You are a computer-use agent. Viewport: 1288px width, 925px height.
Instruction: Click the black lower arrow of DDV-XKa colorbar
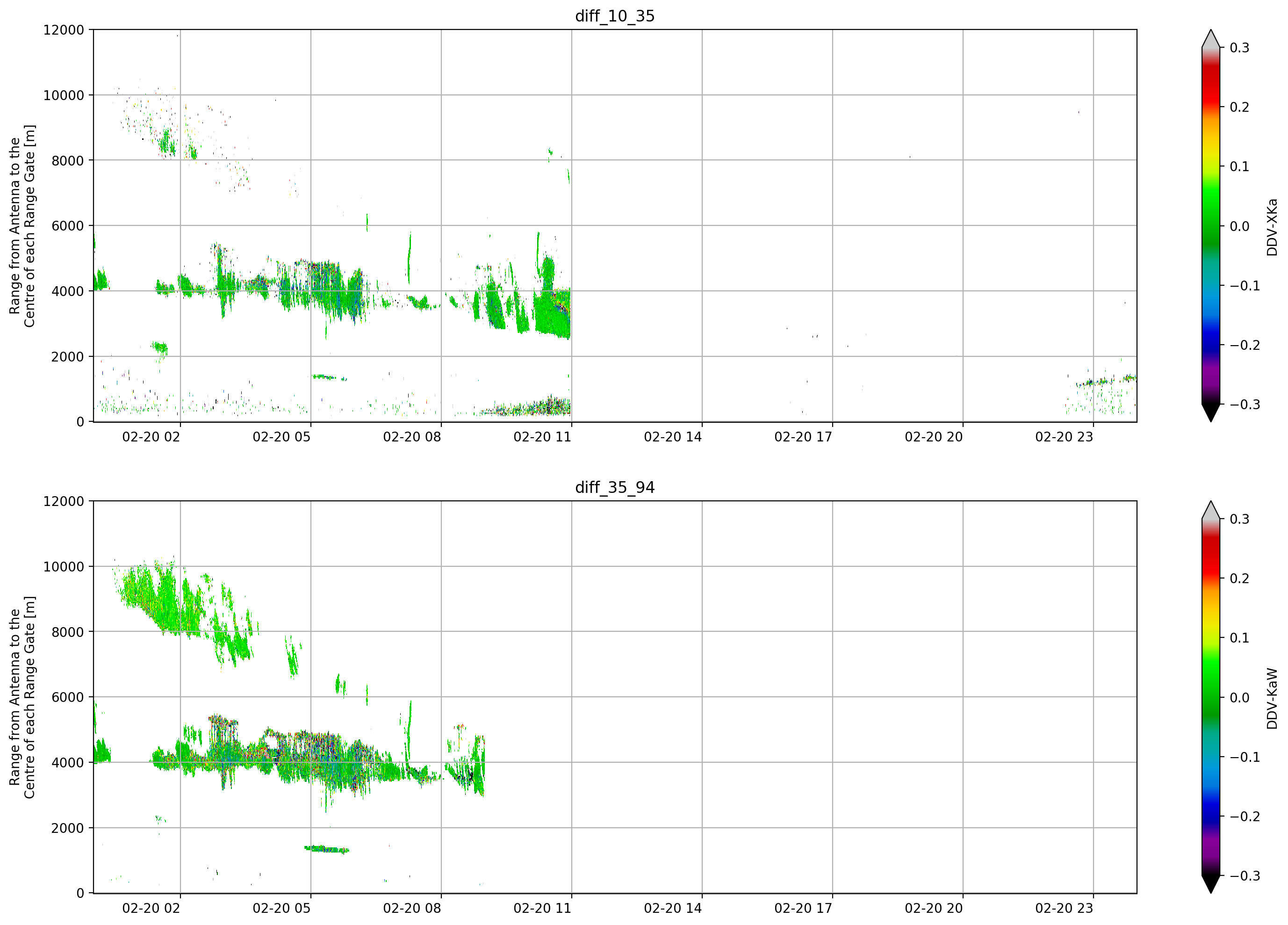coord(1211,412)
